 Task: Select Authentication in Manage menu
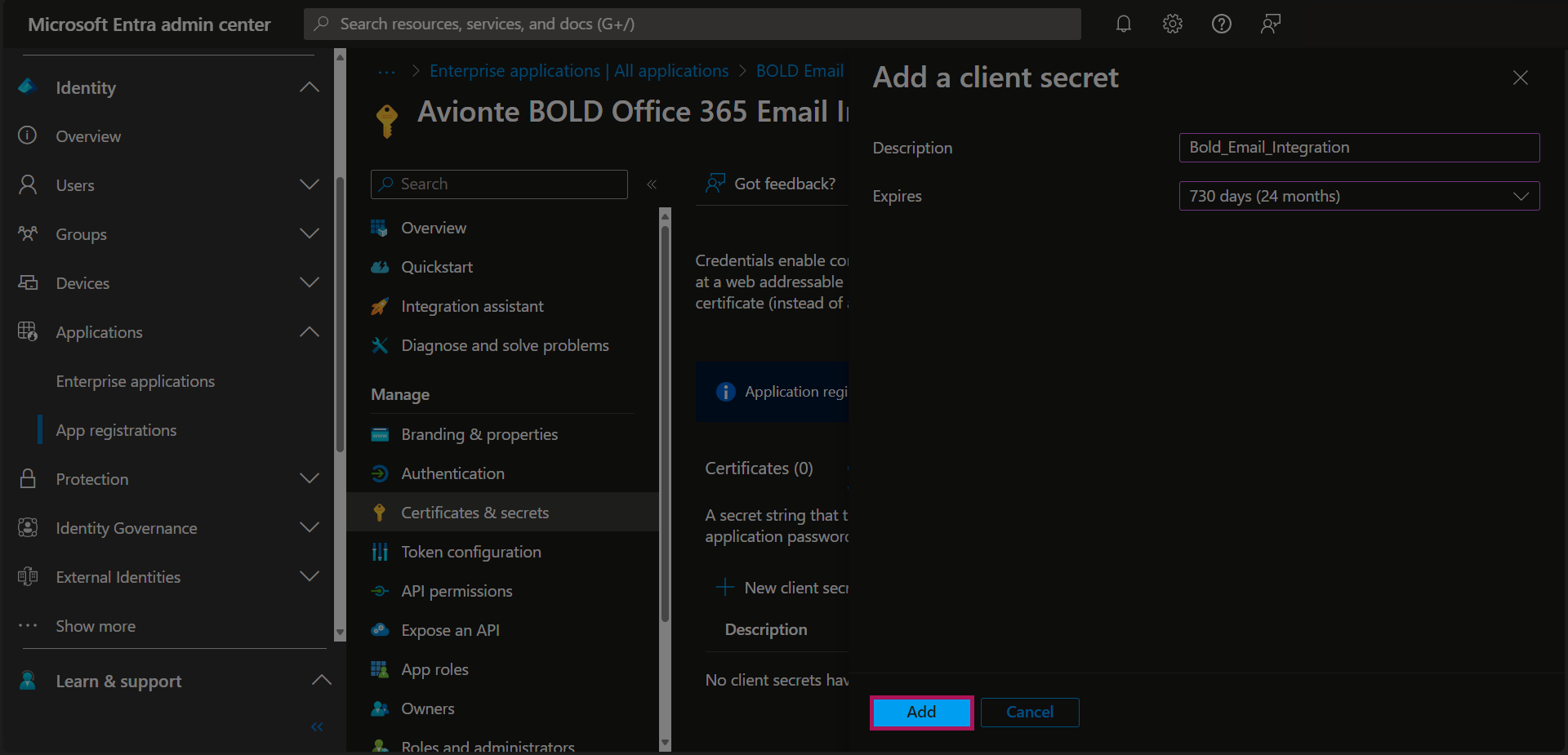[x=452, y=473]
